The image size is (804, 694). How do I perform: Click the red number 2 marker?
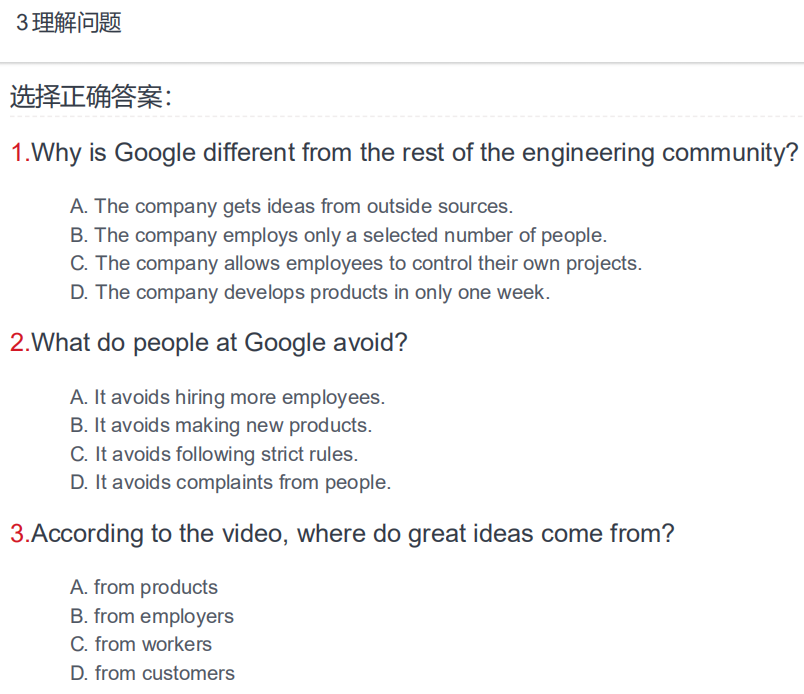tap(21, 343)
